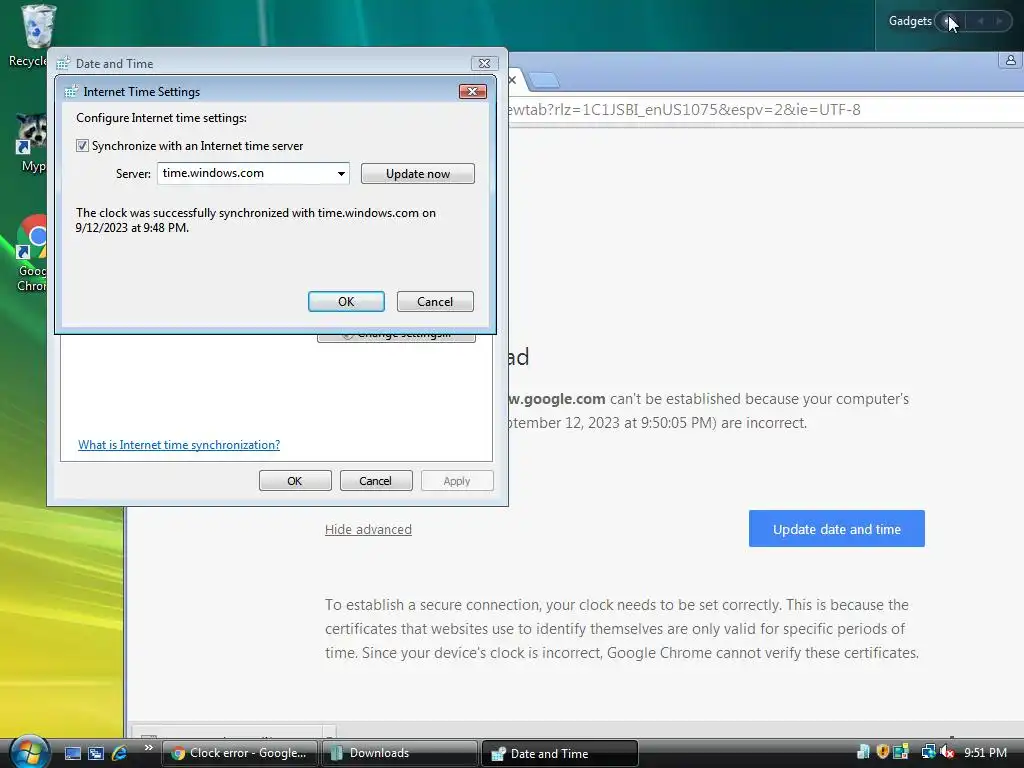Viewport: 1024px width, 768px height.
Task: Click the leftmost system tray icon
Action: (863, 752)
